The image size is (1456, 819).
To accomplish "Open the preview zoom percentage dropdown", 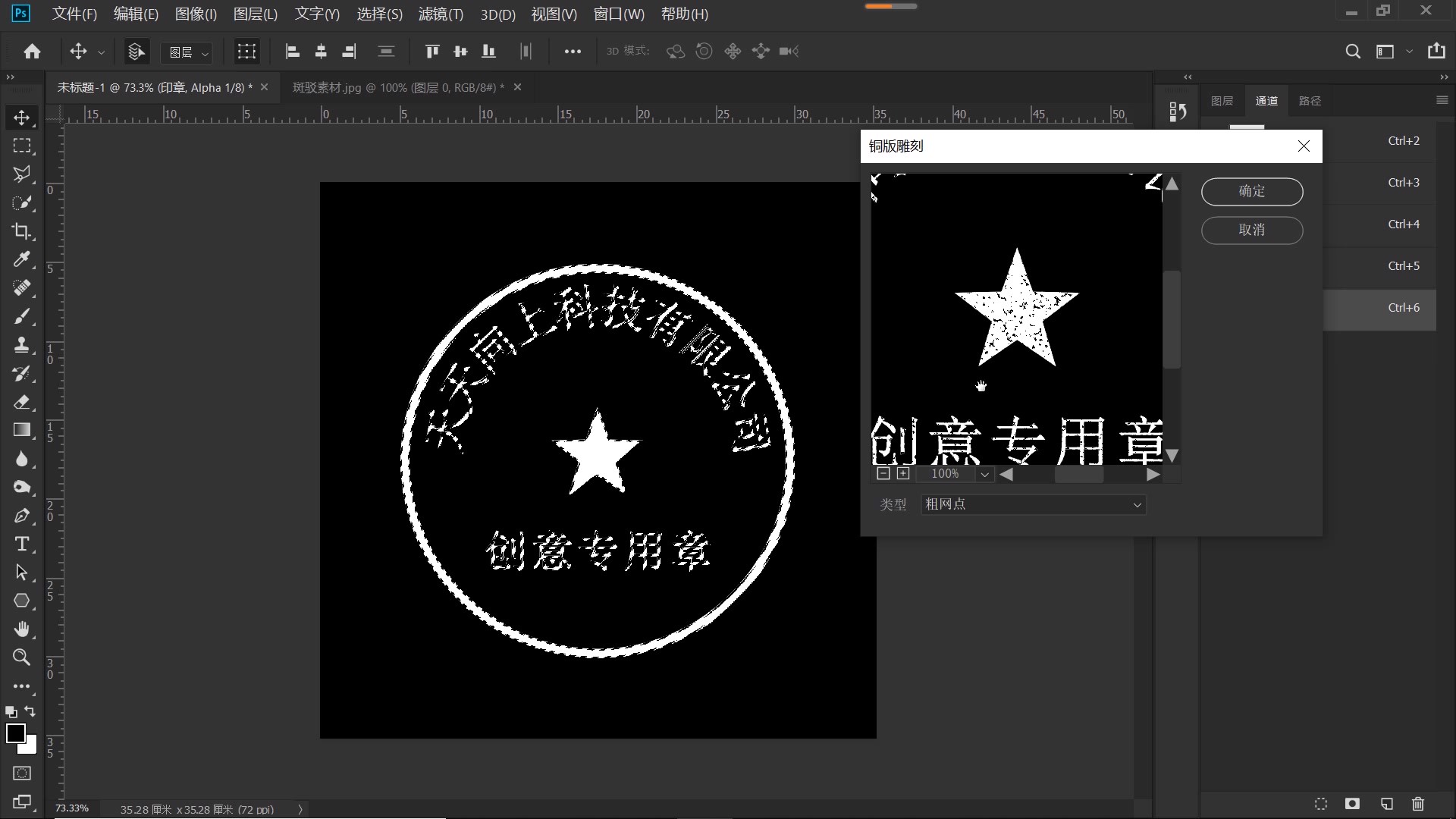I will (x=984, y=473).
